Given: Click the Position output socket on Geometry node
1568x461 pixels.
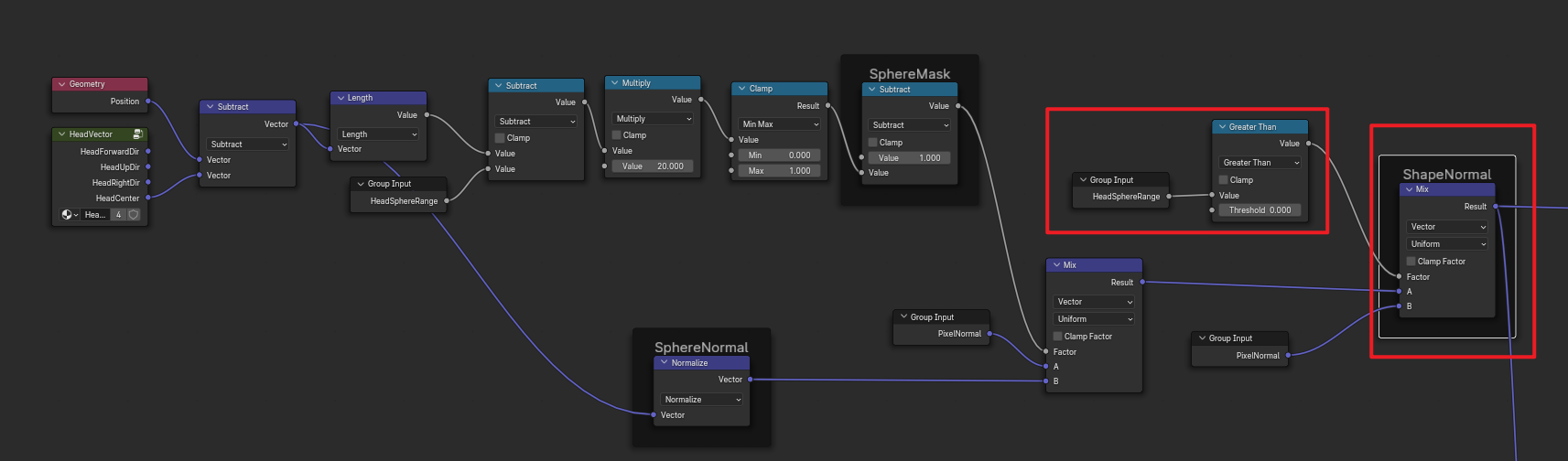Looking at the screenshot, I should pyautogui.click(x=148, y=102).
